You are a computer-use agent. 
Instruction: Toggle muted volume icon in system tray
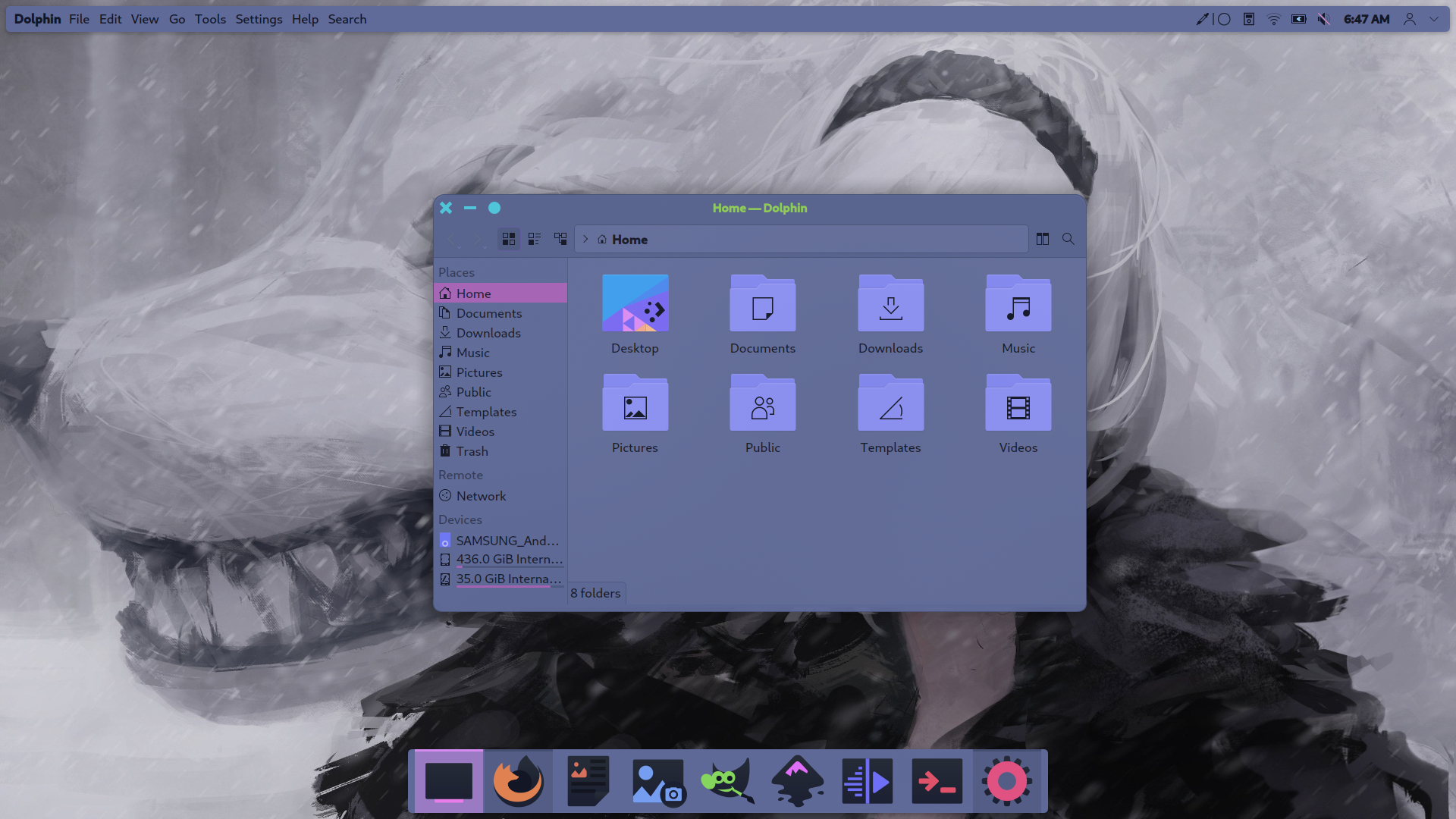pos(1324,19)
